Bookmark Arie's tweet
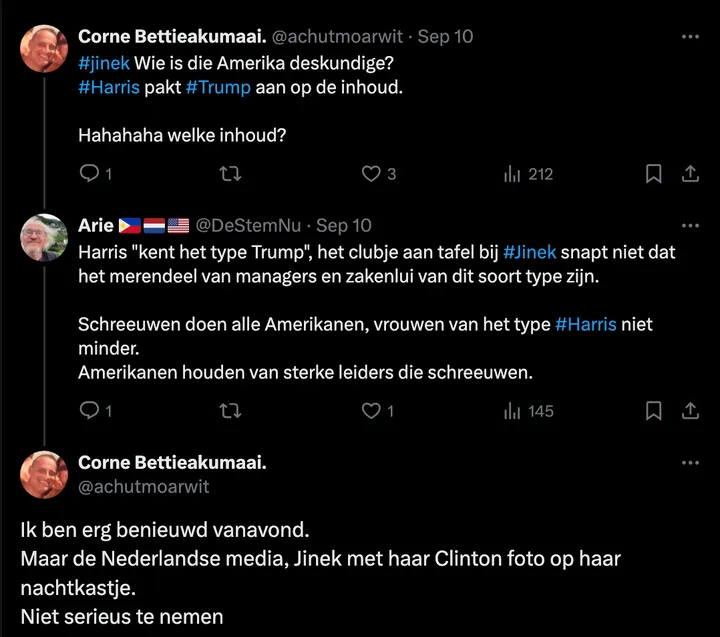 point(653,411)
